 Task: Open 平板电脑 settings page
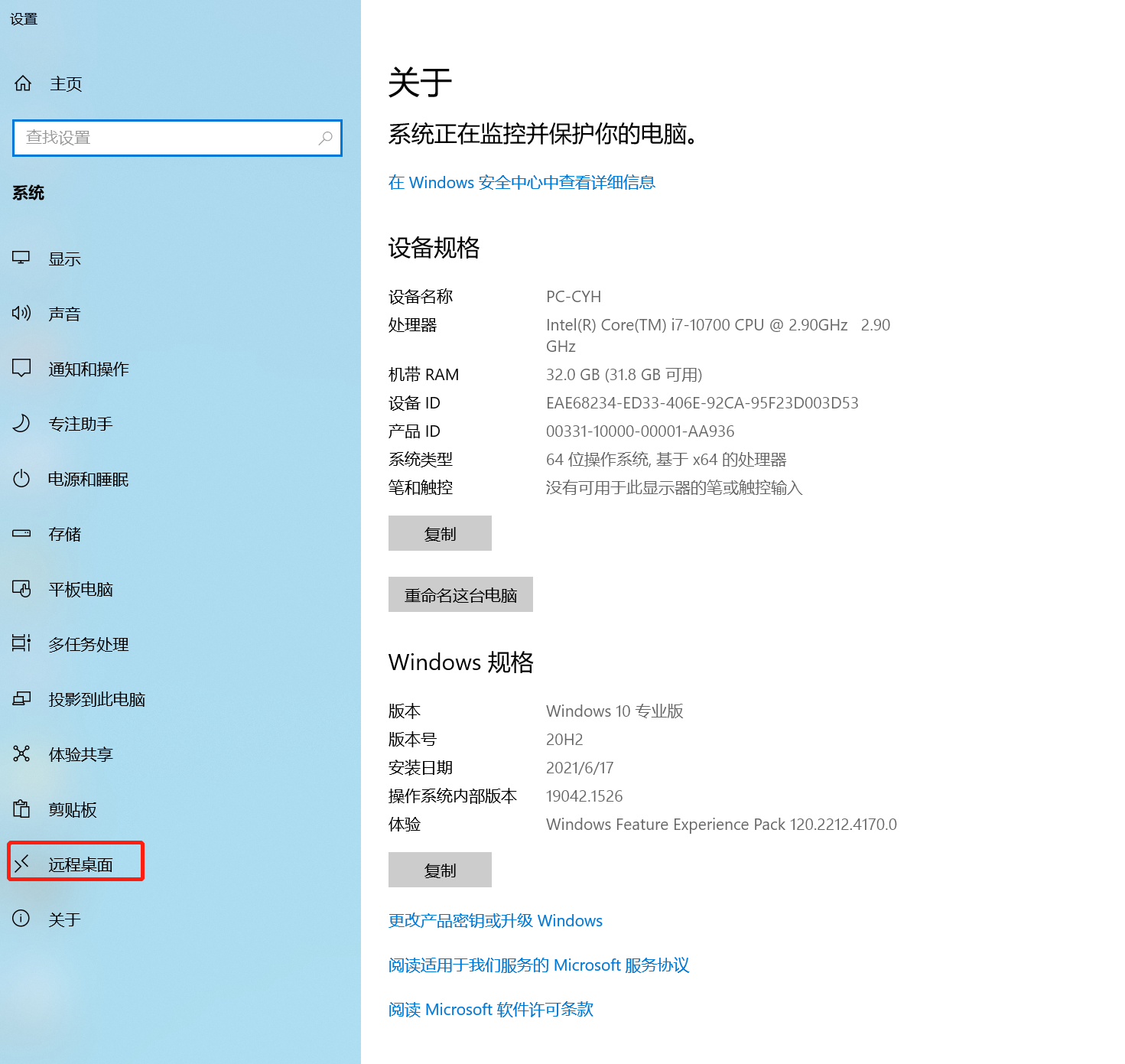point(80,590)
